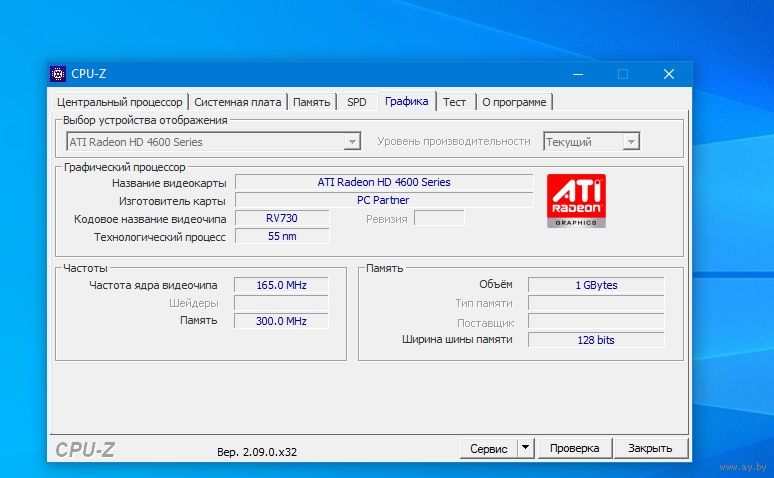Open the Центральный процессор tab

point(119,102)
